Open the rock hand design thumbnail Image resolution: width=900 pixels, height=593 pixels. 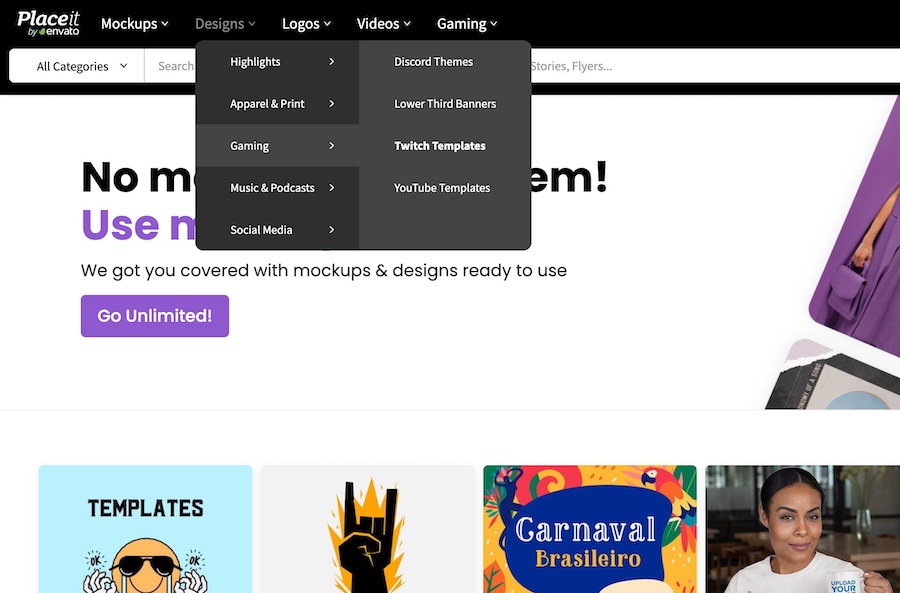pos(367,529)
